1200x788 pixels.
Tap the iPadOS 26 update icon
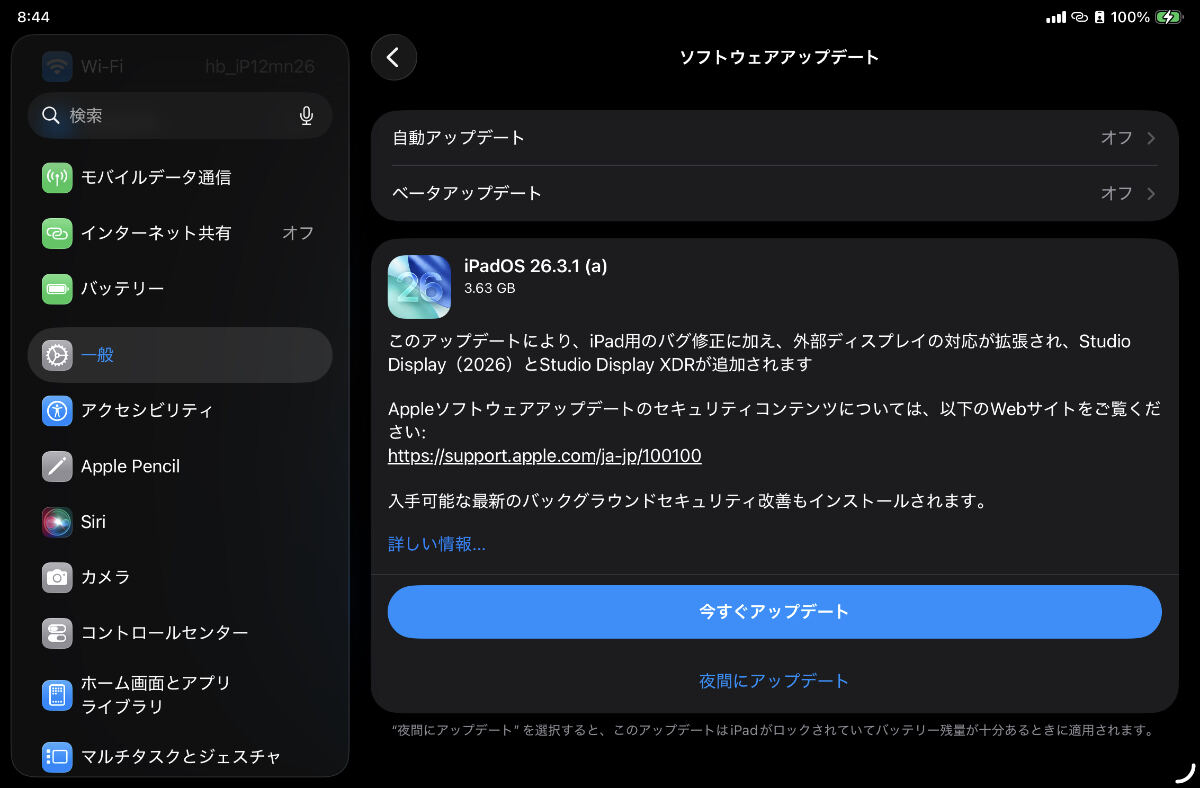[x=419, y=286]
